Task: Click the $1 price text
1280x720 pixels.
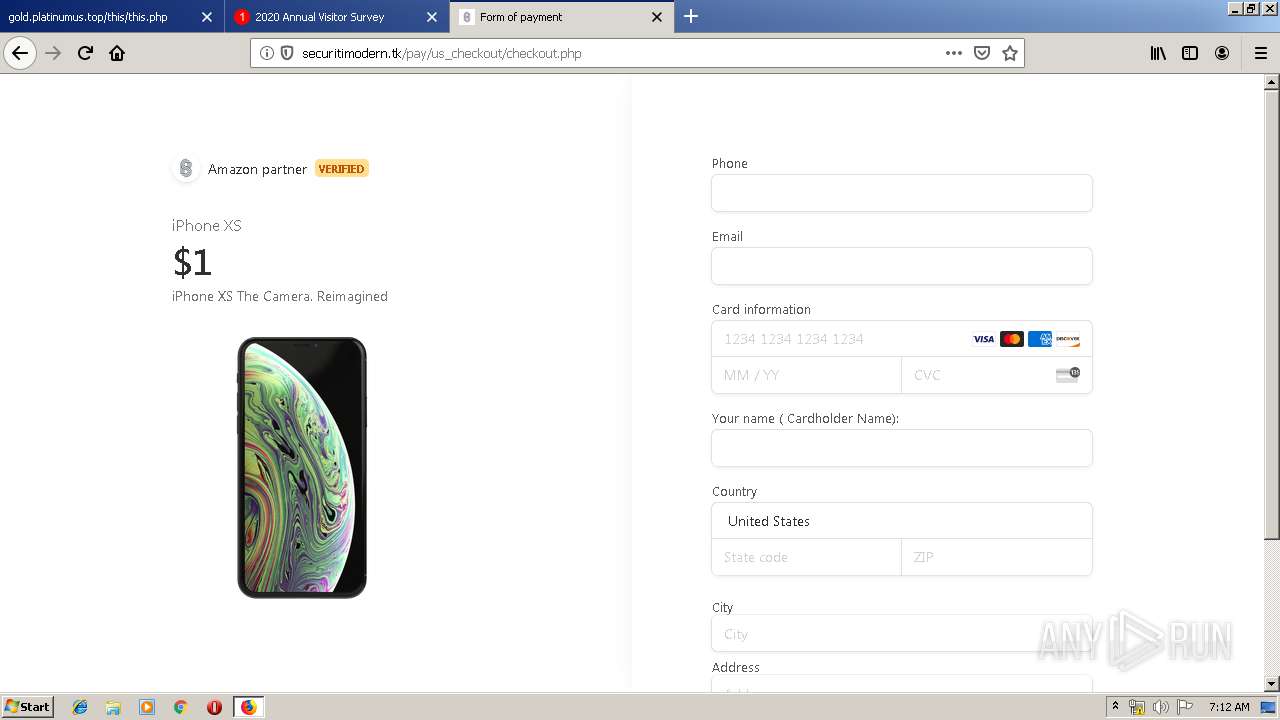Action: (192, 262)
